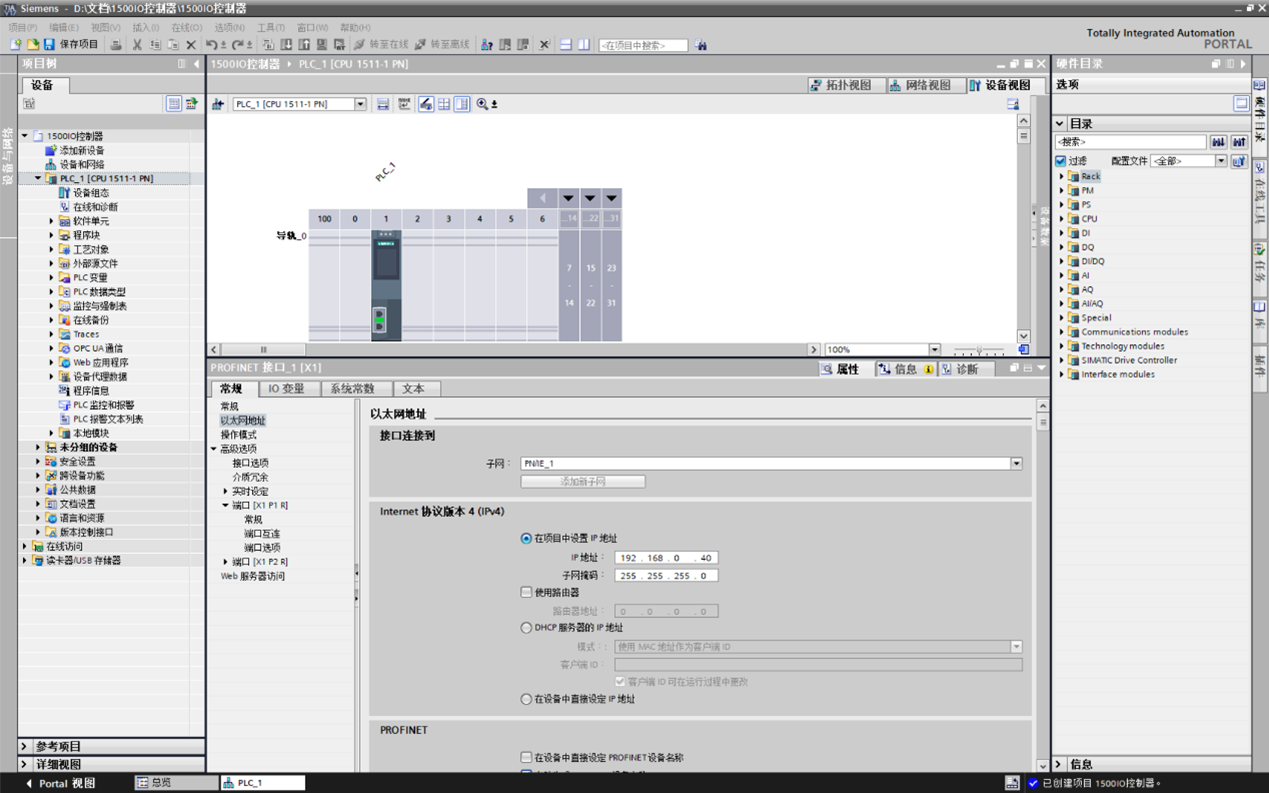The width and height of the screenshot is (1269, 793).
Task: Click the search up icon in hardware catalog
Action: coord(1239,142)
